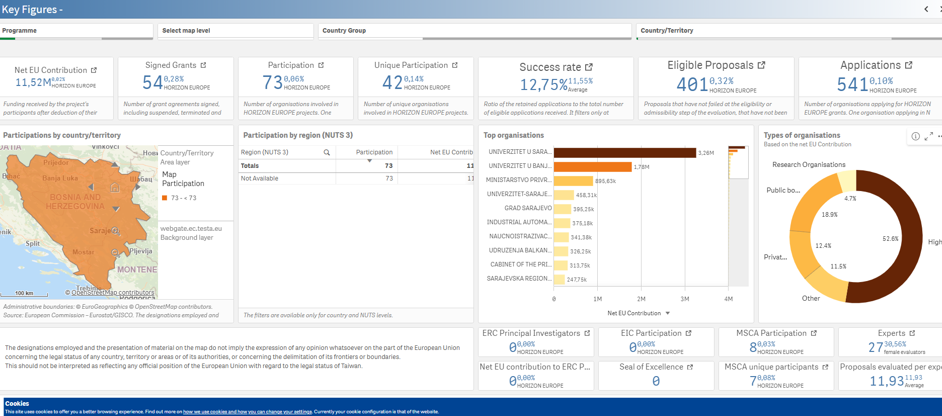Open the Success rate detail link icon
Screen dimensions: 942x416
589,67
